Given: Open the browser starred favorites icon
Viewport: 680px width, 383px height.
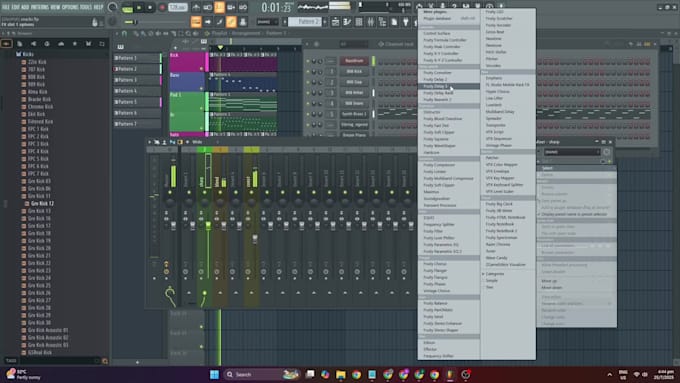Looking at the screenshot, I should coord(75,44).
